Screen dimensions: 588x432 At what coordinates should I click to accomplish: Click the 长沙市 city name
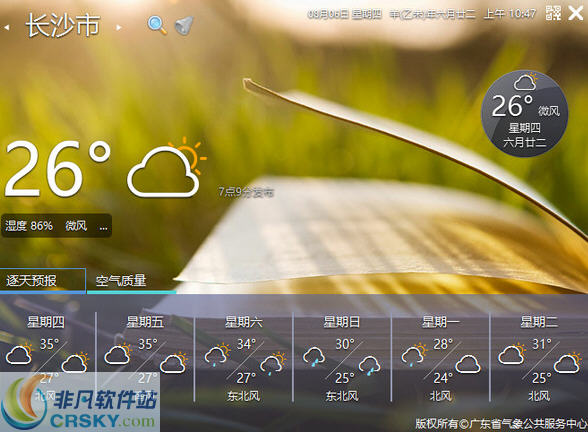tap(63, 26)
